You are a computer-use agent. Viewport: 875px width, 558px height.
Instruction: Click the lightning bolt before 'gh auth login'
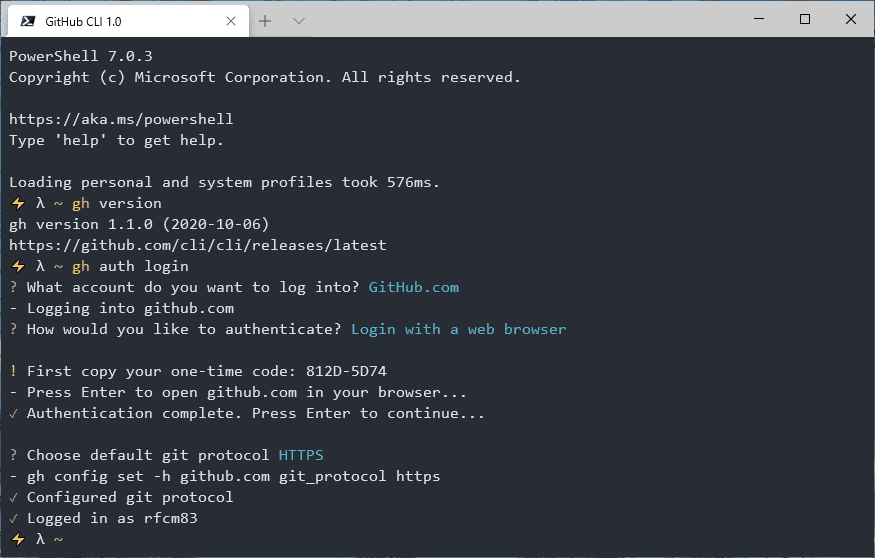18,266
